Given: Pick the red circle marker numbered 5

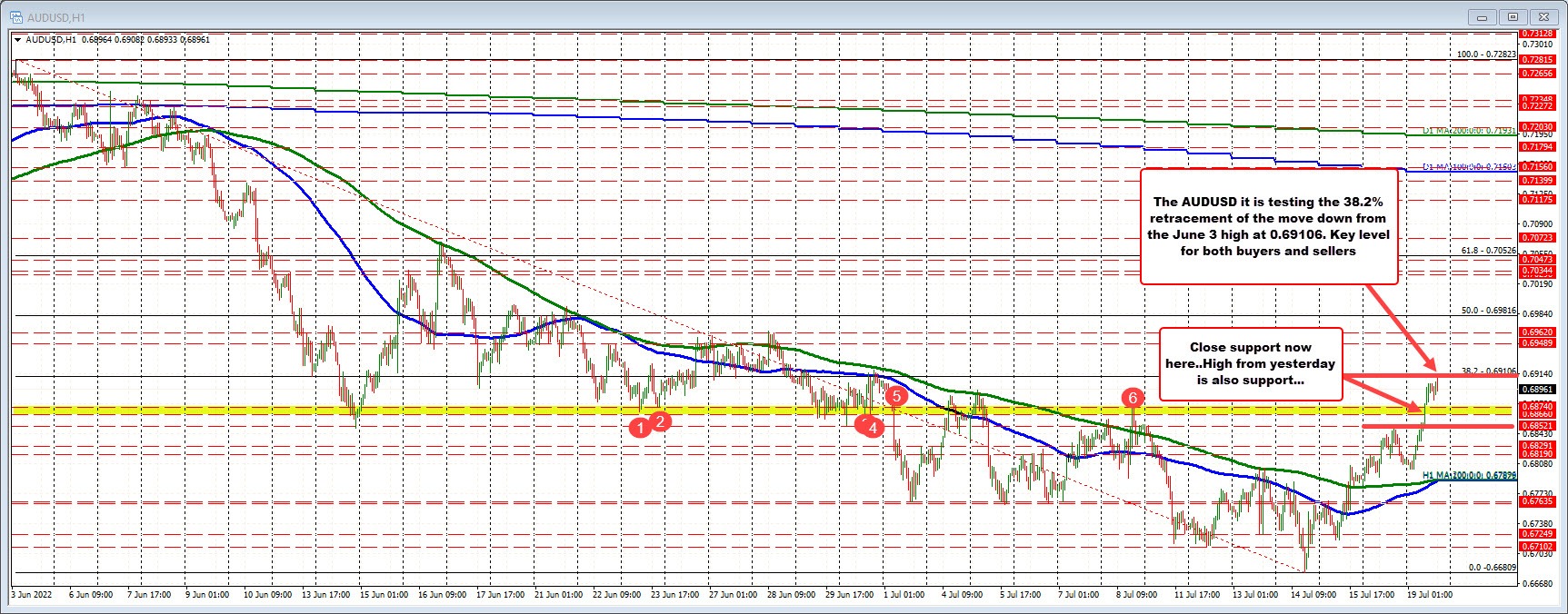Looking at the screenshot, I should [896, 396].
